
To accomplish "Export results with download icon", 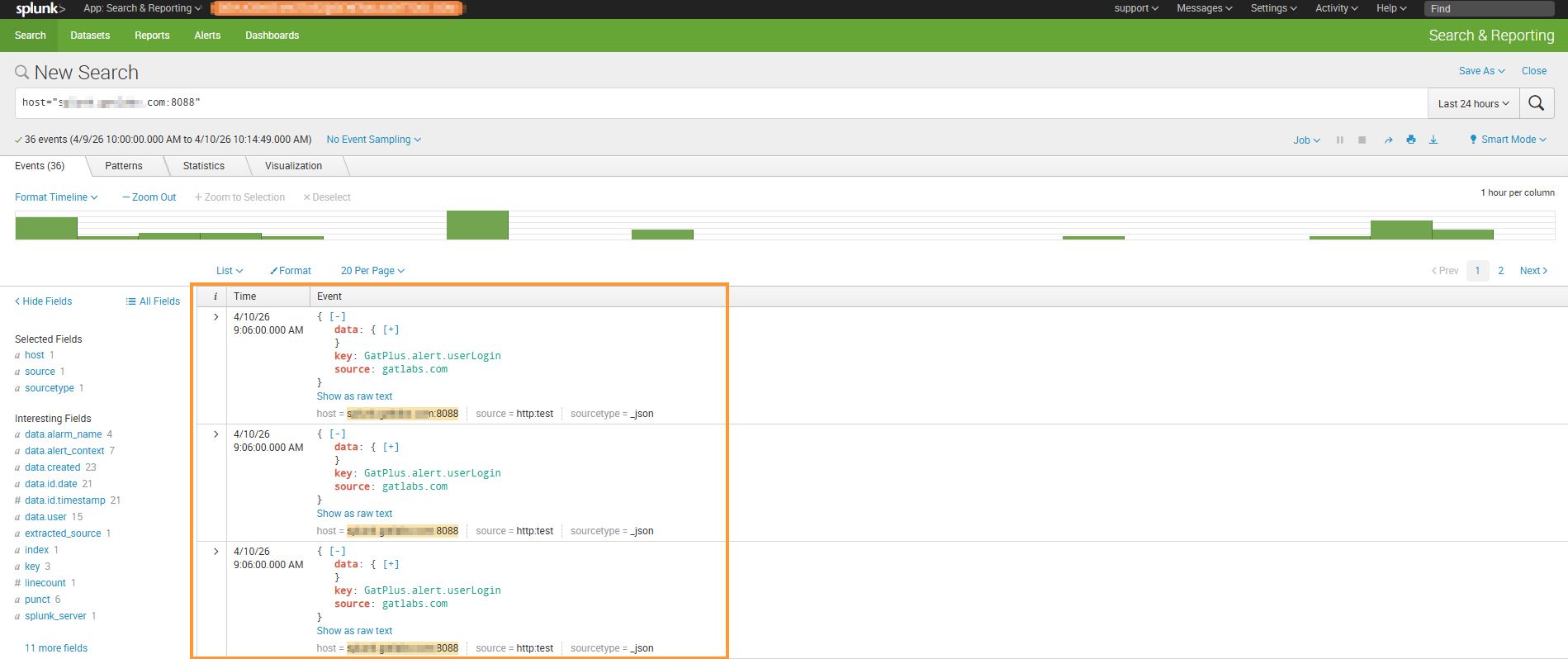I will point(1433,140).
